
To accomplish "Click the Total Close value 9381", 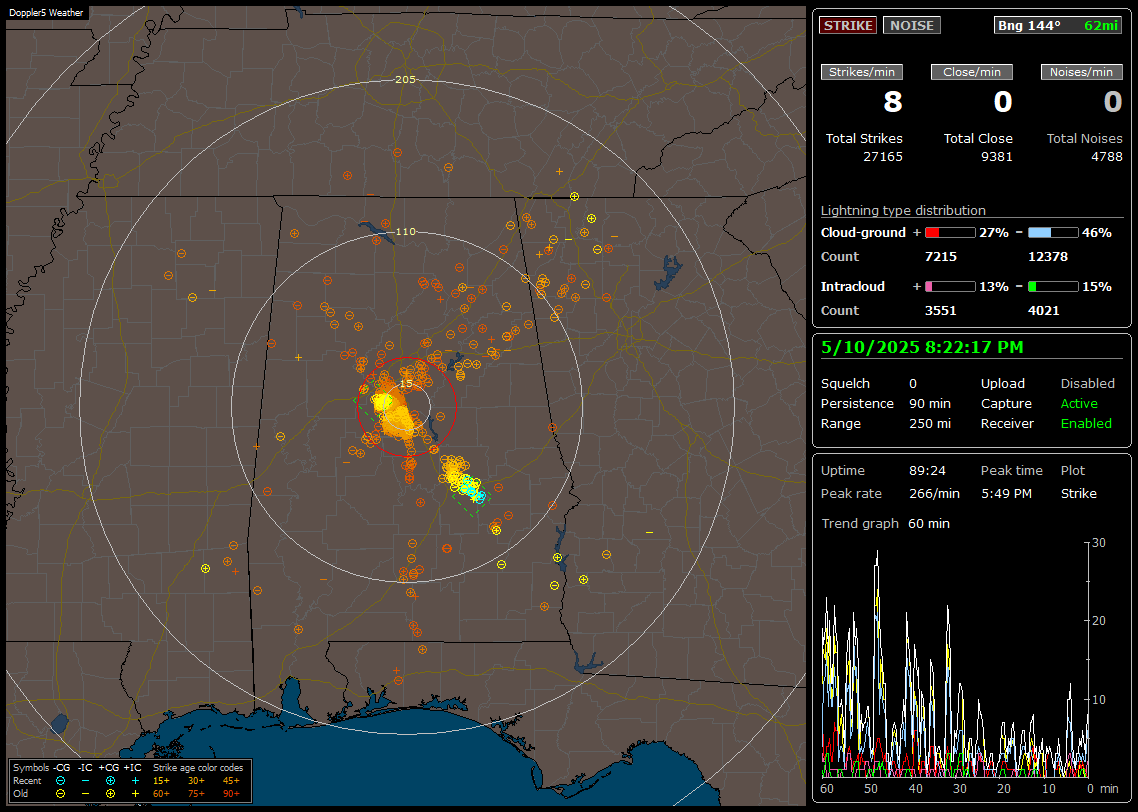I will (x=996, y=157).
